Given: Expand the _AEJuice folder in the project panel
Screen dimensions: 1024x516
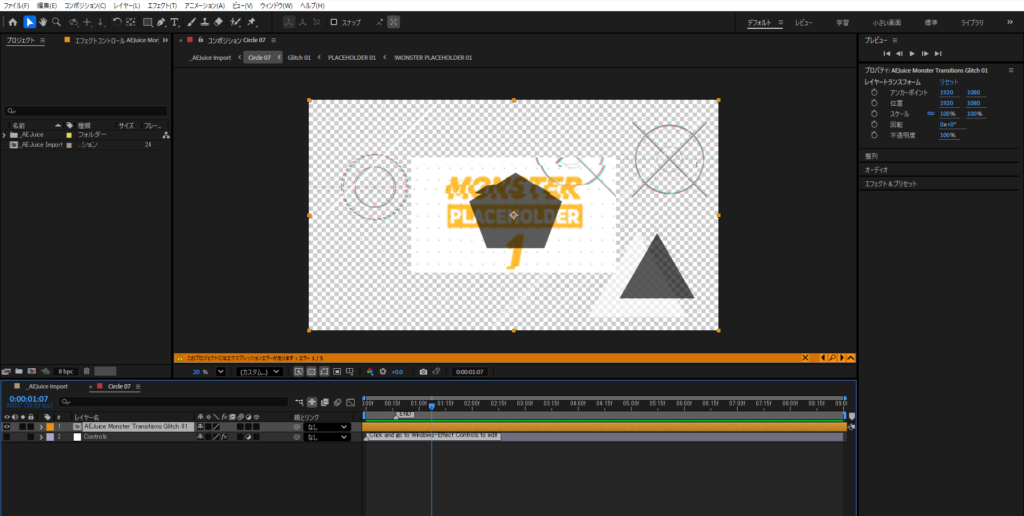Looking at the screenshot, I should [4, 134].
